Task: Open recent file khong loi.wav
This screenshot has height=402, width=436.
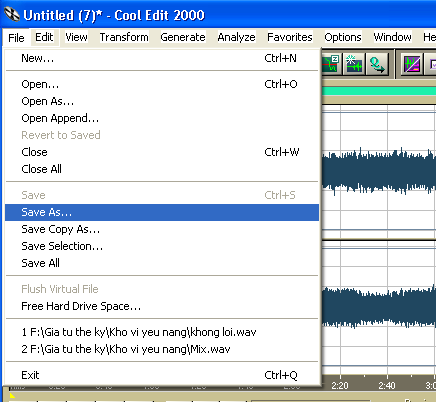Action: click(x=162, y=332)
